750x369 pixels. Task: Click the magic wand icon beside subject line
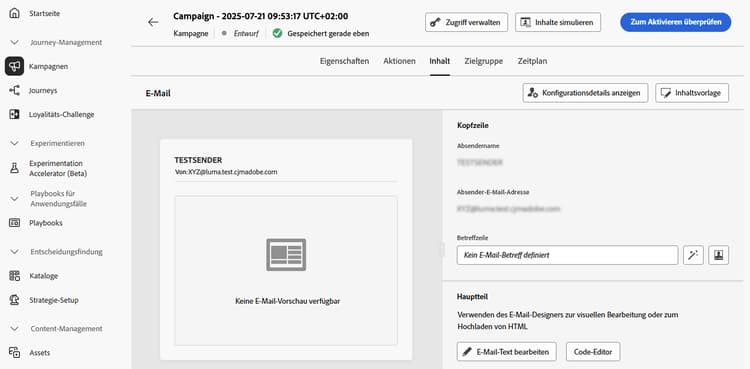coord(693,255)
